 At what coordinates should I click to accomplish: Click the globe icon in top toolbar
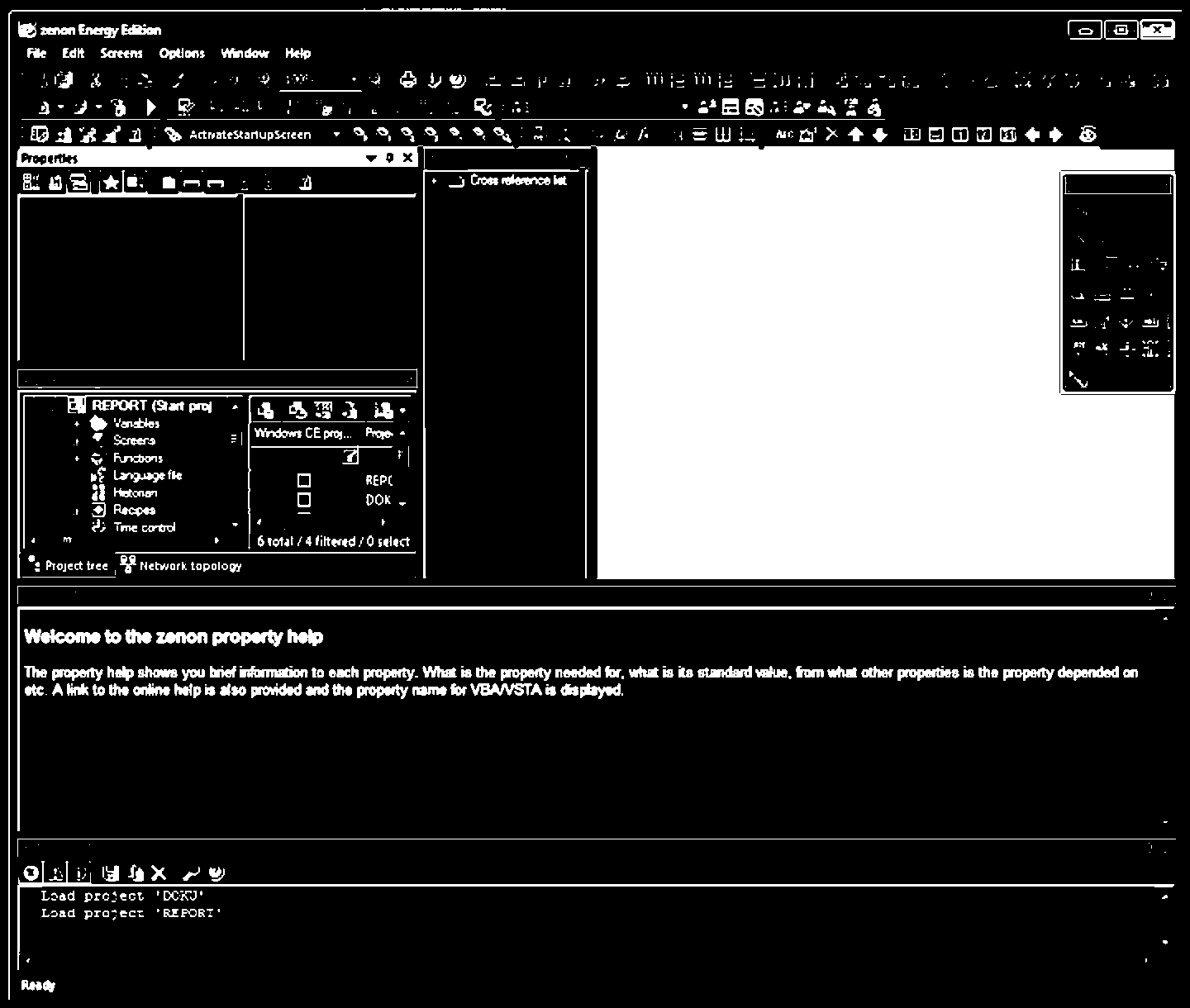click(x=459, y=80)
